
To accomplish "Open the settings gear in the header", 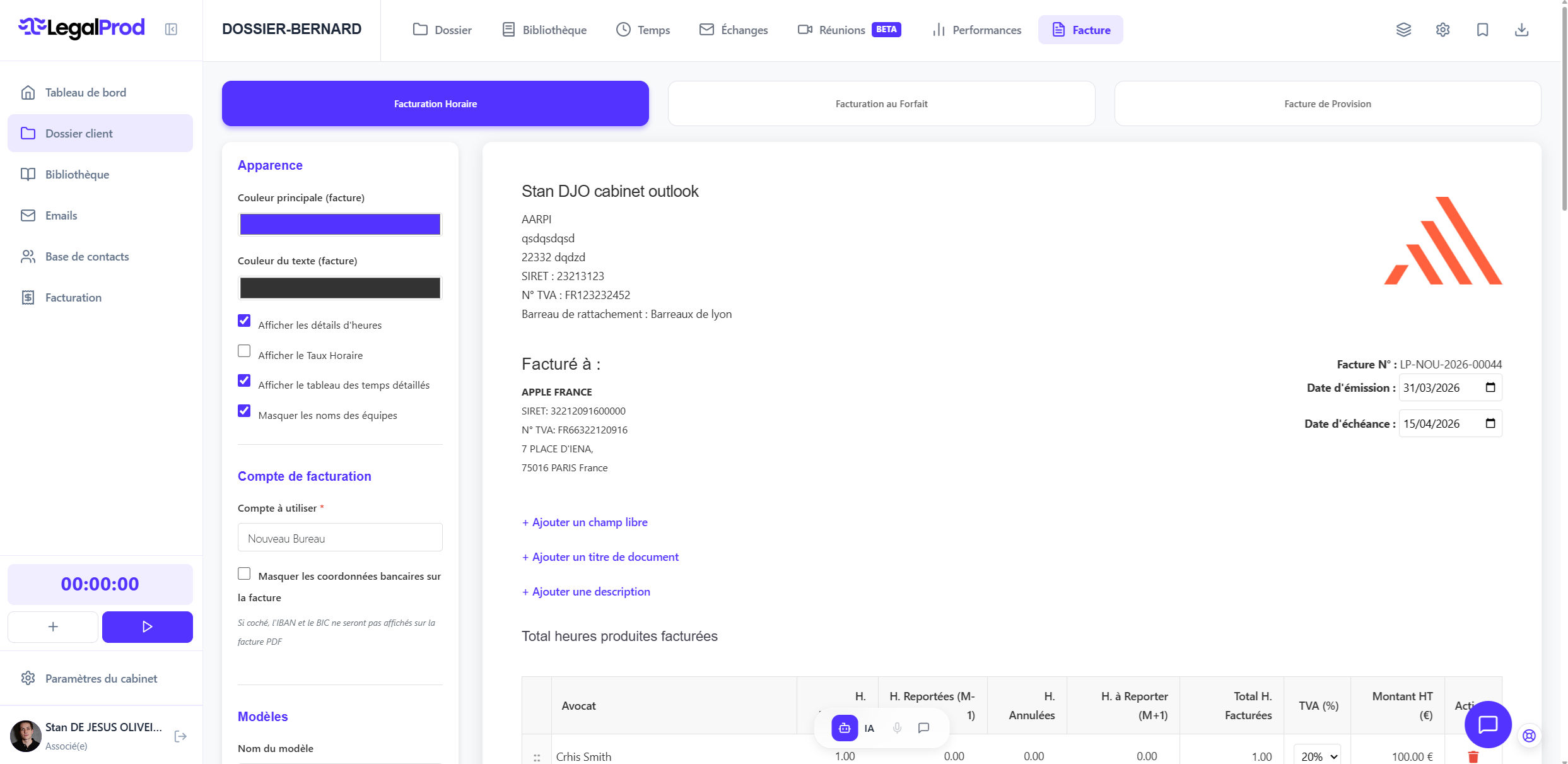I will pyautogui.click(x=1442, y=30).
